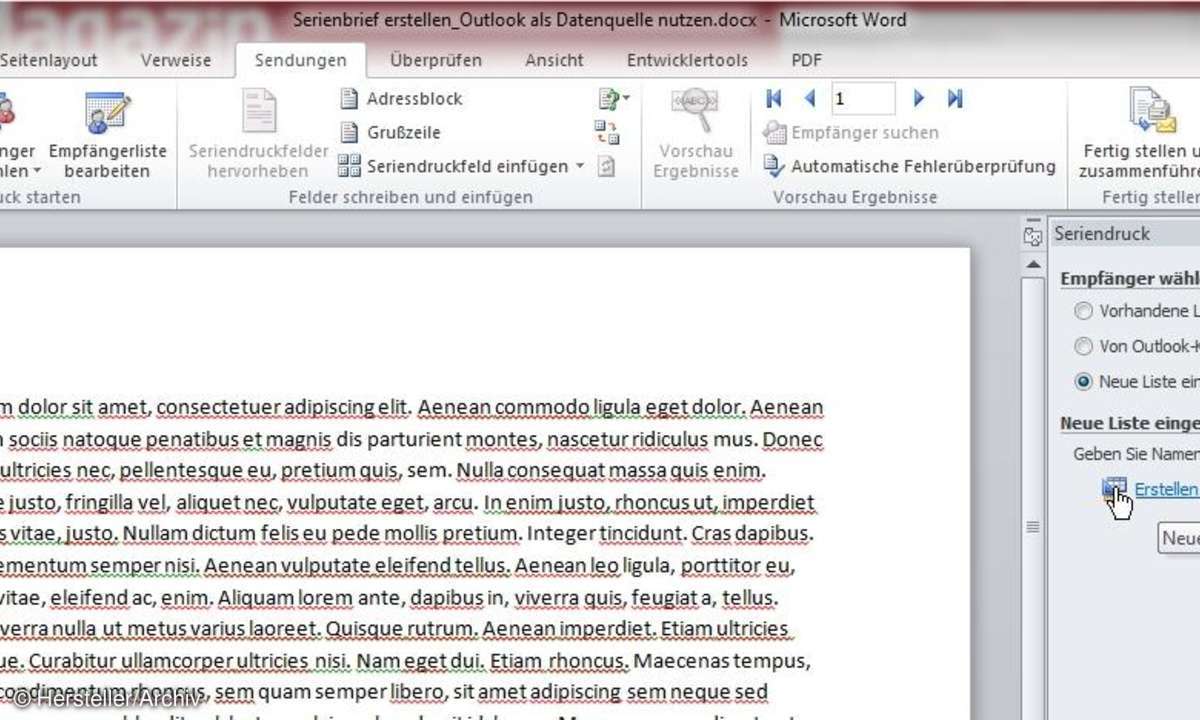
Task: Click the update labels icon
Action: point(606,166)
